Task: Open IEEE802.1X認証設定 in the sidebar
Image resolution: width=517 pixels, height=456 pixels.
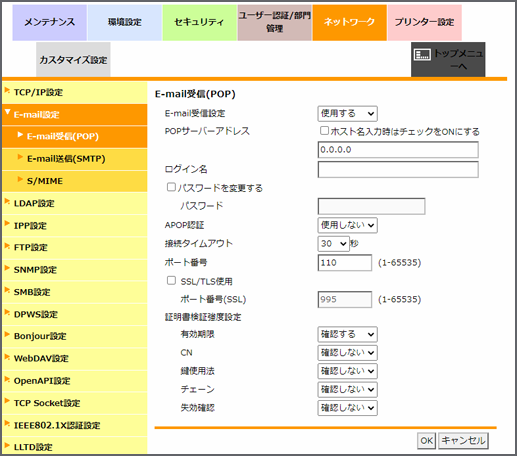Action: tap(75, 425)
